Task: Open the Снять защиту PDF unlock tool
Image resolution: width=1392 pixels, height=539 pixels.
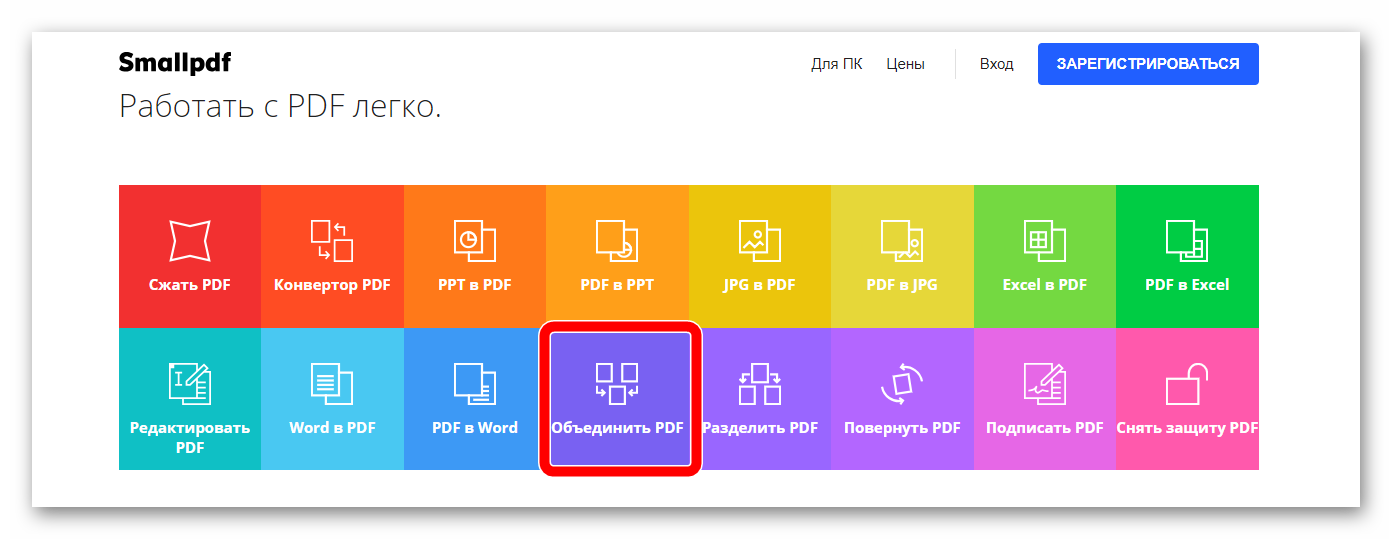Action: pos(1187,399)
